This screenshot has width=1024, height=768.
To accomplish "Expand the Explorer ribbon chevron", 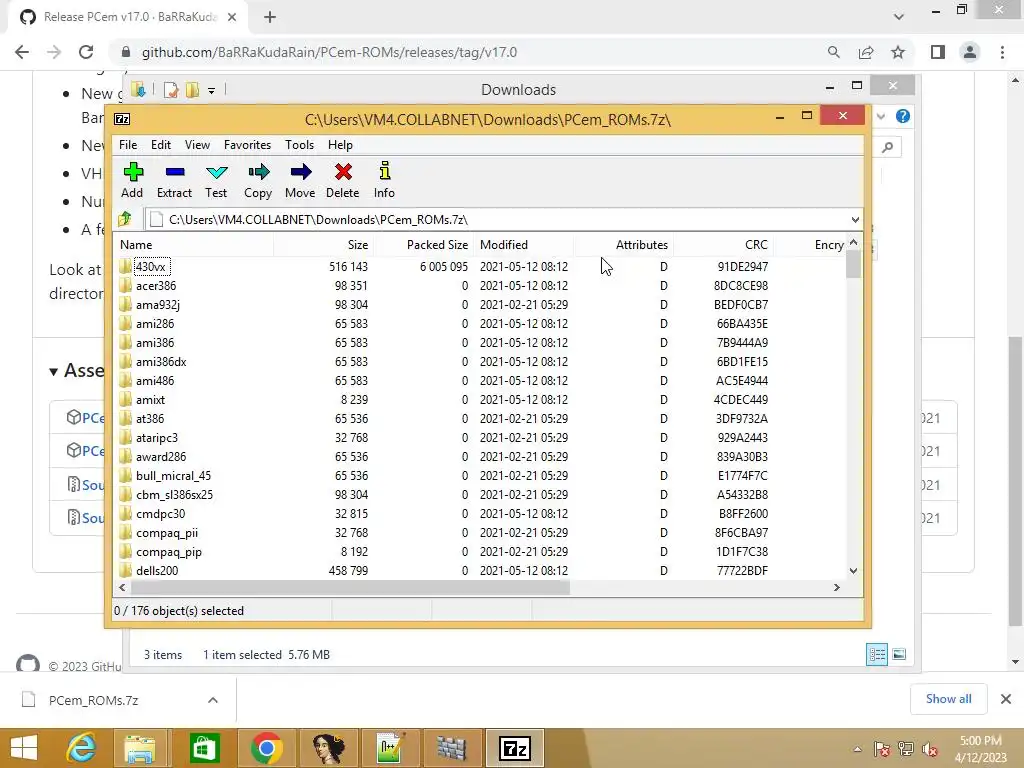I will tap(881, 116).
